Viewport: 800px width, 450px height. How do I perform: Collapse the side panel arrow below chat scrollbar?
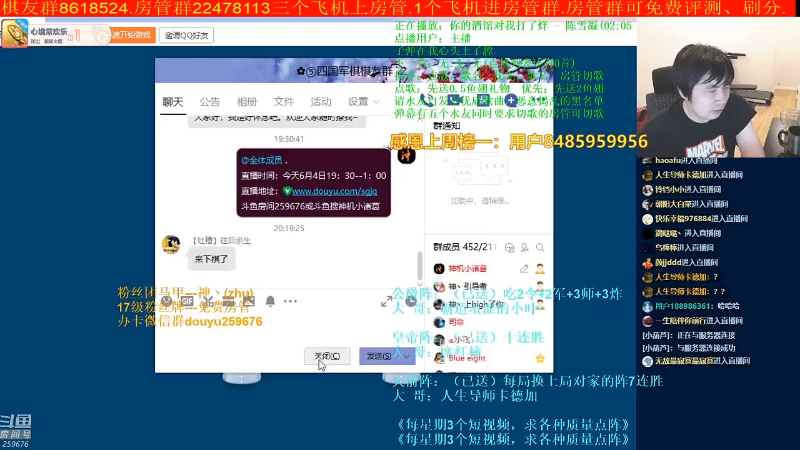coord(420,284)
